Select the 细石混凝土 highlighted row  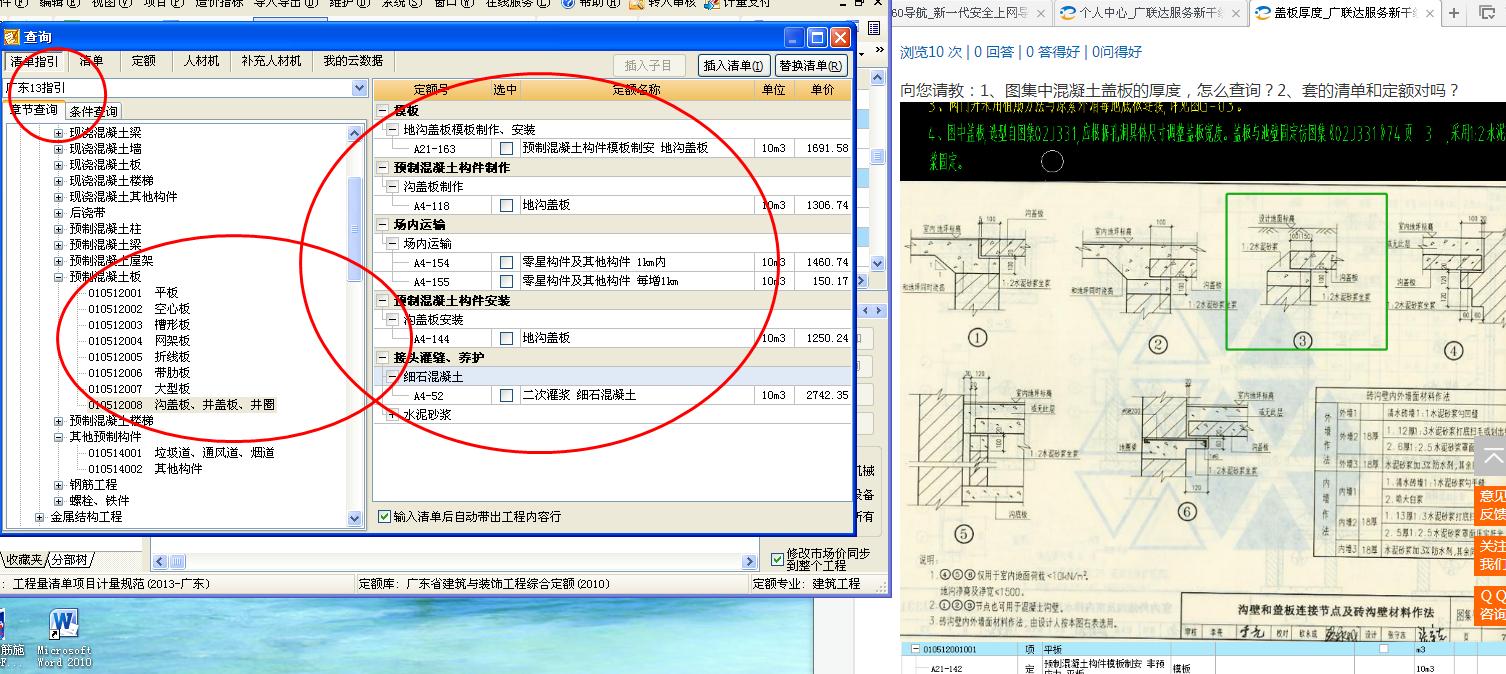[613, 377]
